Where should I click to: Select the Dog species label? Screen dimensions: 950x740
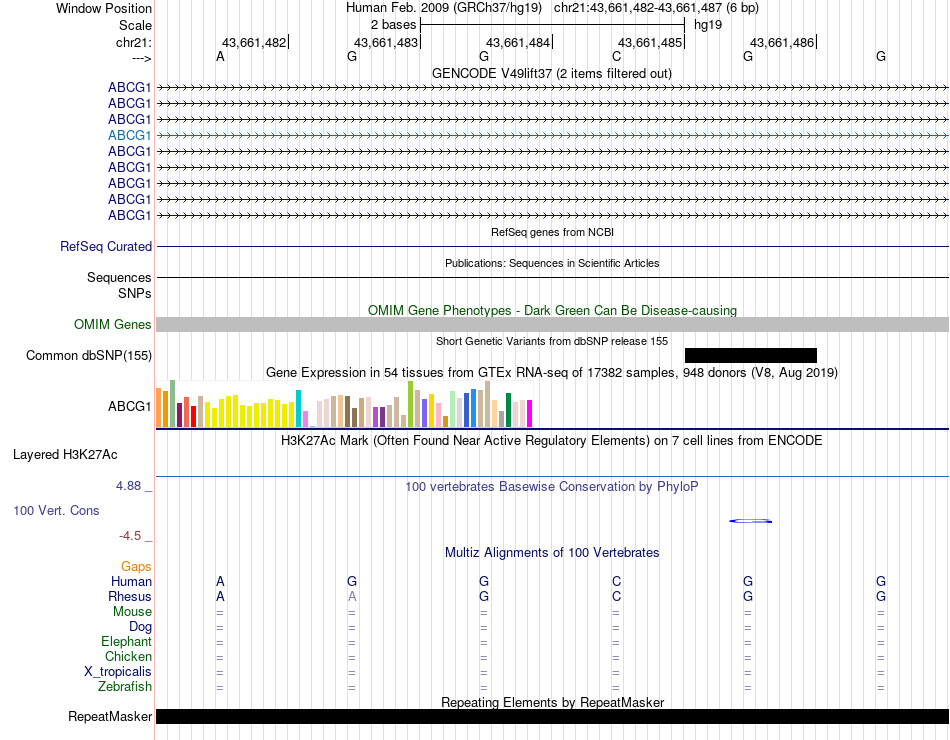coord(140,627)
